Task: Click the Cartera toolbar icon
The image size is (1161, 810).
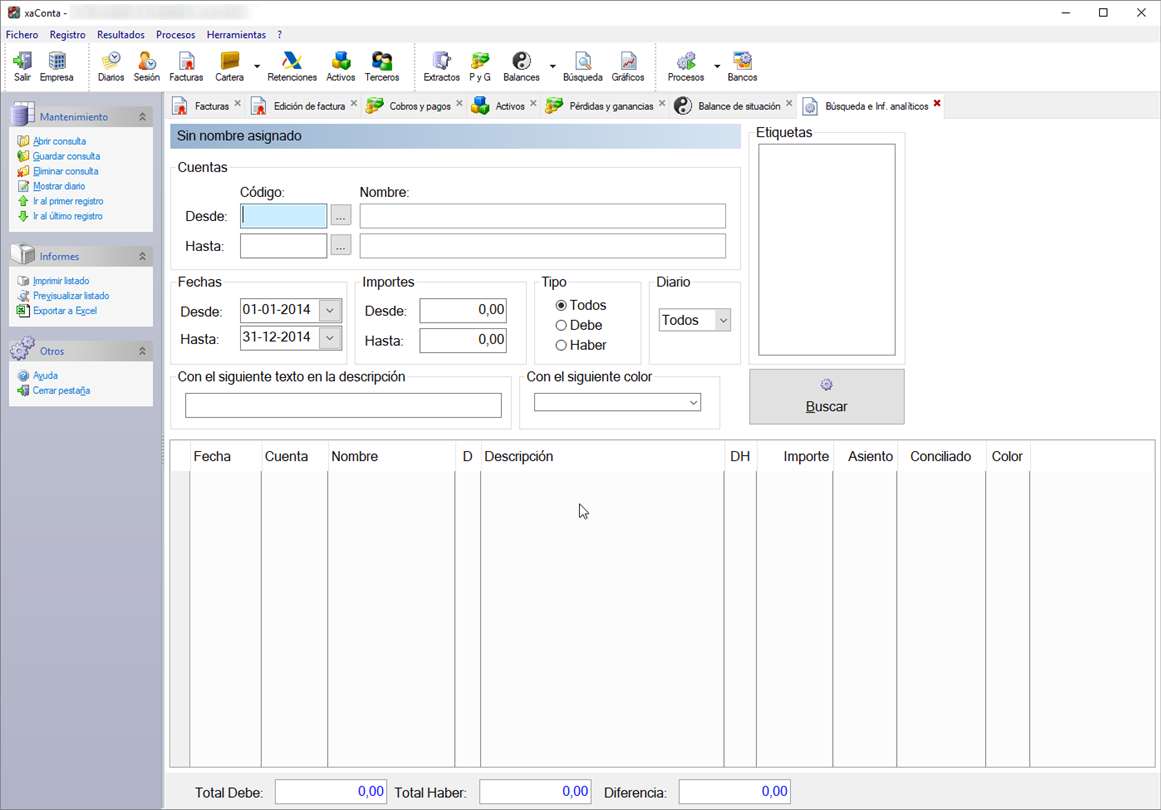Action: point(230,67)
